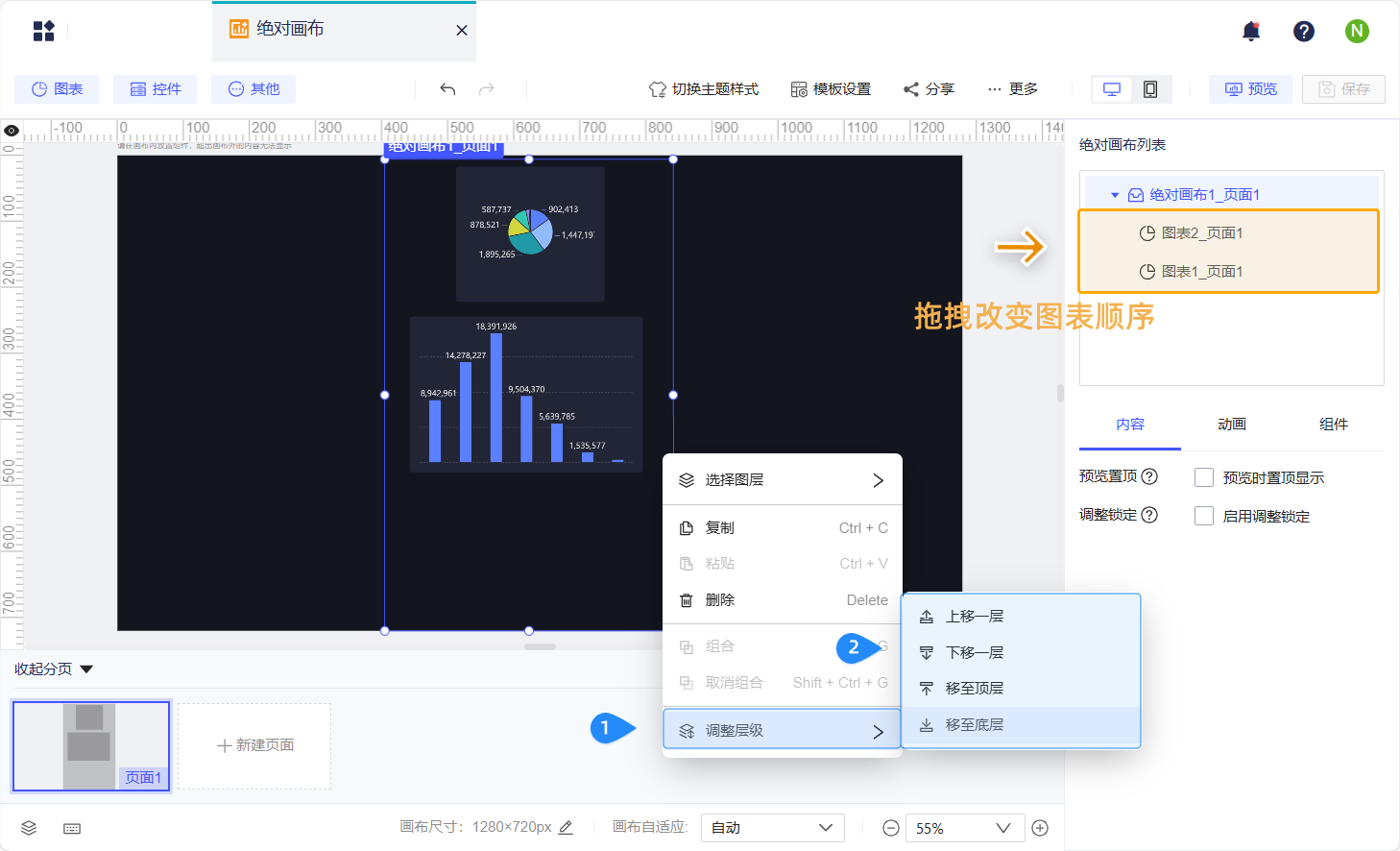
Task: Select 页面1 thumbnail
Action: pyautogui.click(x=91, y=746)
